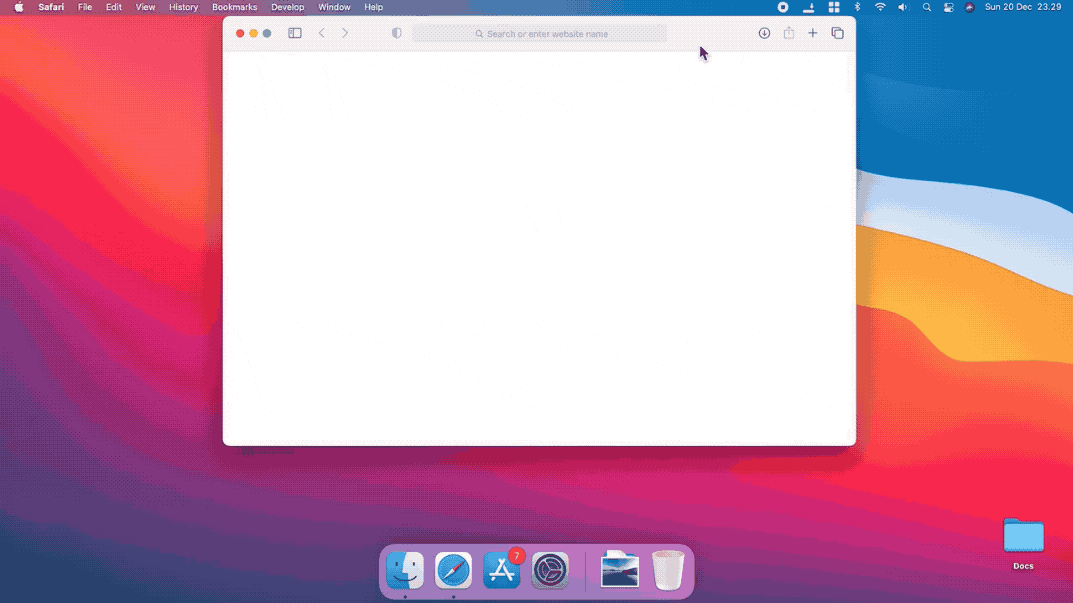Open Control Center in menu bar
The width and height of the screenshot is (1073, 603).
pyautogui.click(x=948, y=7)
